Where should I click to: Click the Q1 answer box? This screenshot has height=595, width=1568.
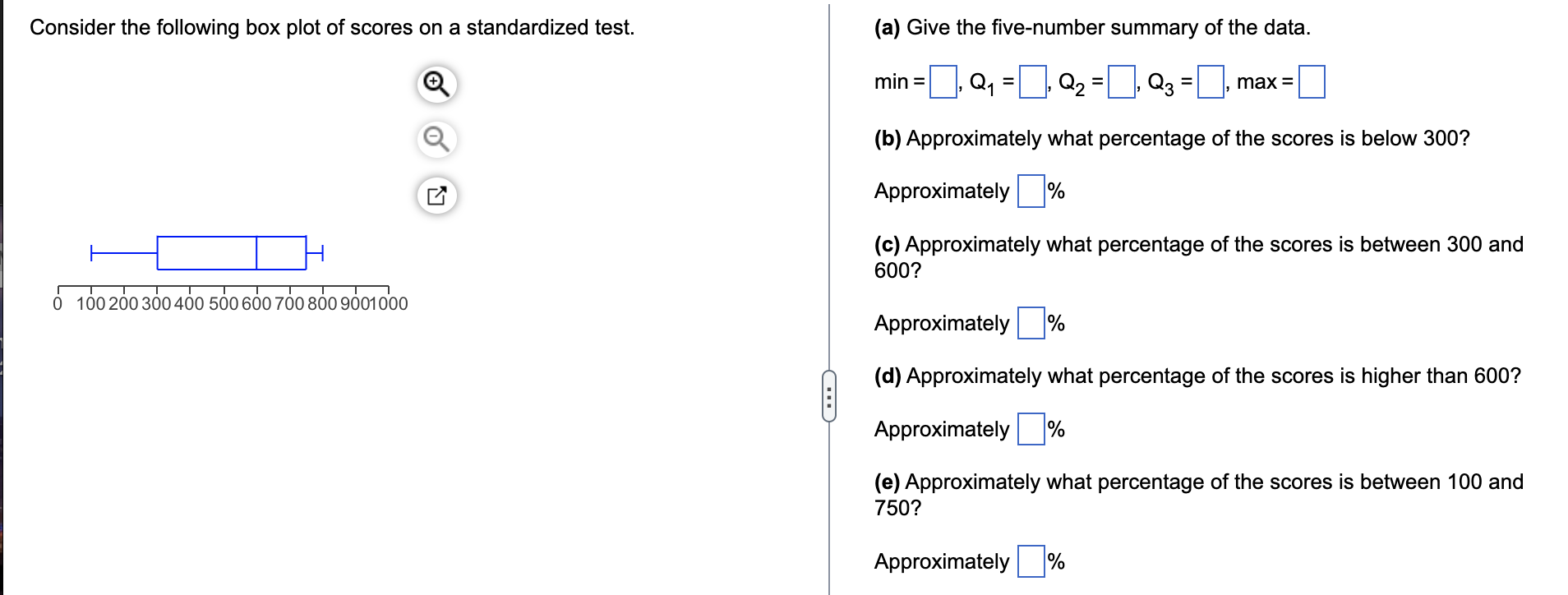1031,81
